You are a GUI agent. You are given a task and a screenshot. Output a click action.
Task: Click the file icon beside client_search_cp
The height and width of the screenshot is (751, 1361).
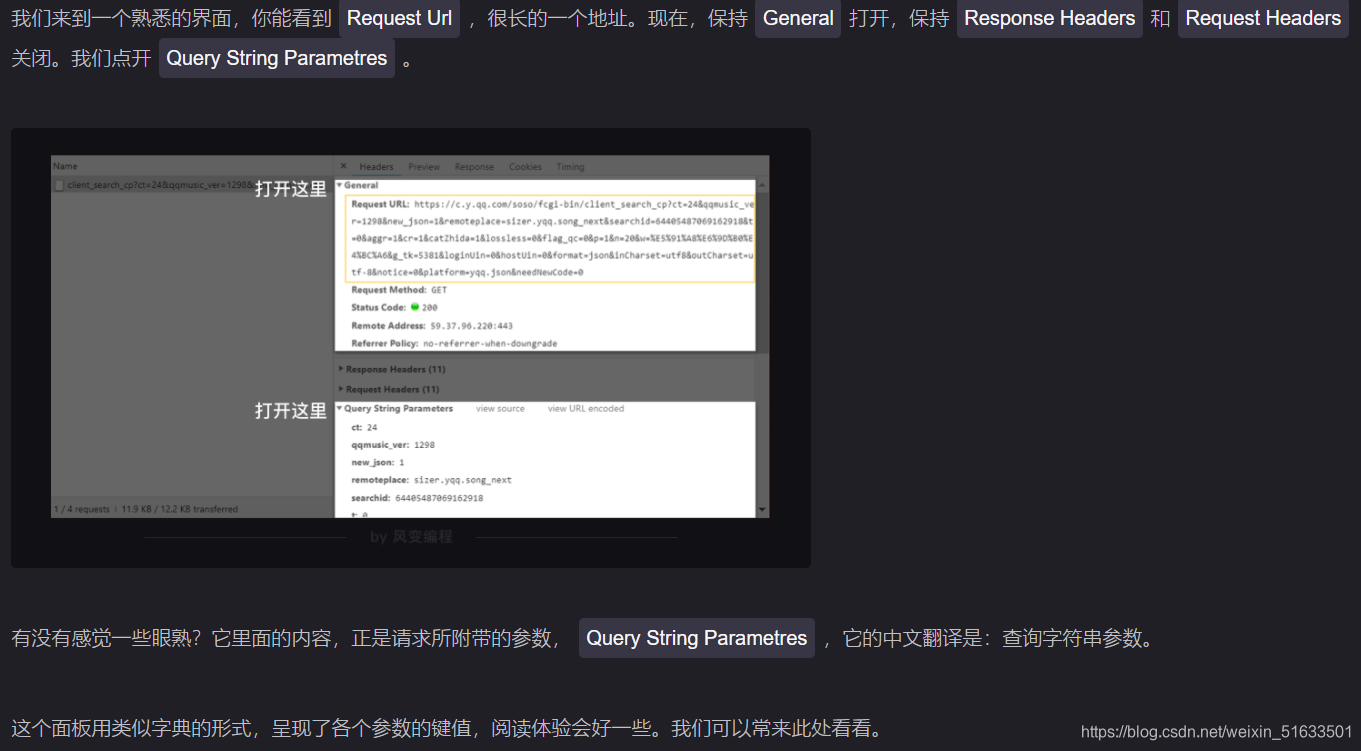[x=59, y=185]
